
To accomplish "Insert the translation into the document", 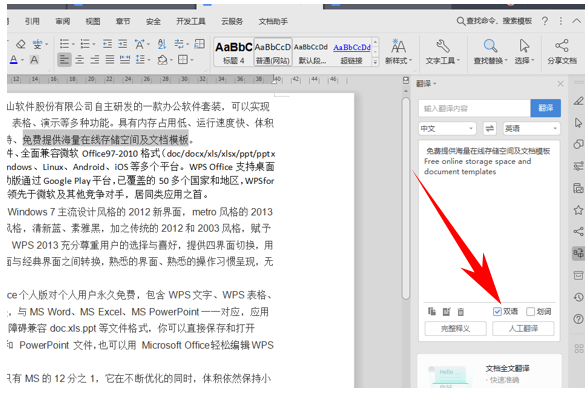I will tap(447, 312).
